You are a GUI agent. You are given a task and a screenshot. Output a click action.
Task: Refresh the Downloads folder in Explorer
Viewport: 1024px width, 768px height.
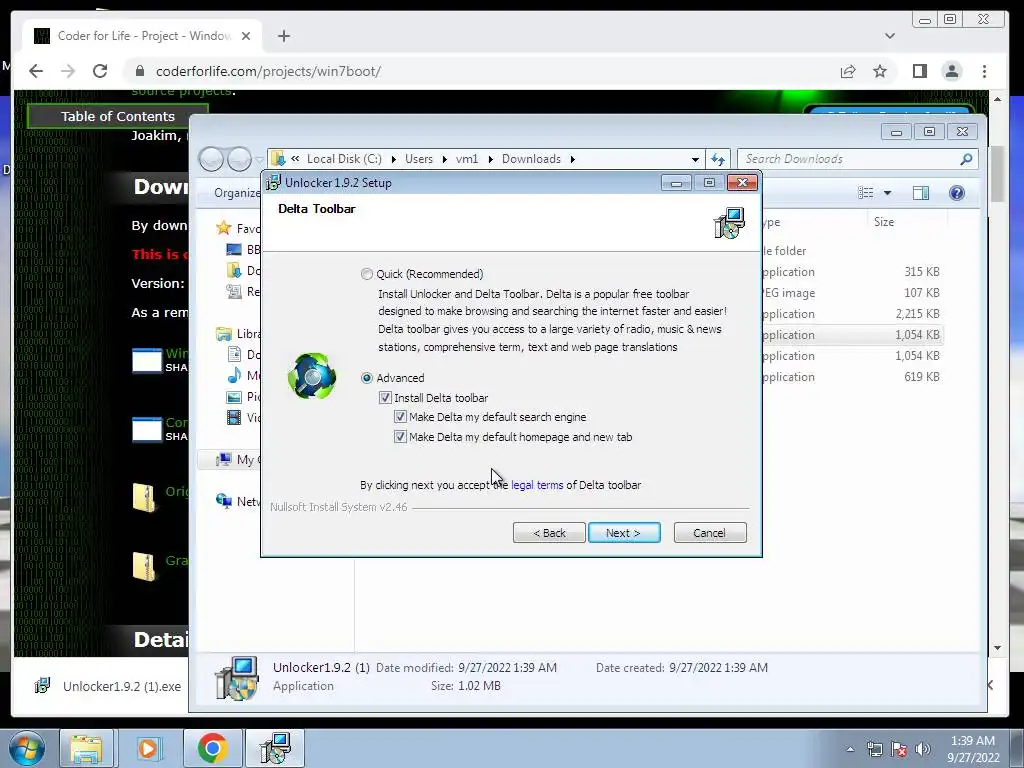(718, 159)
